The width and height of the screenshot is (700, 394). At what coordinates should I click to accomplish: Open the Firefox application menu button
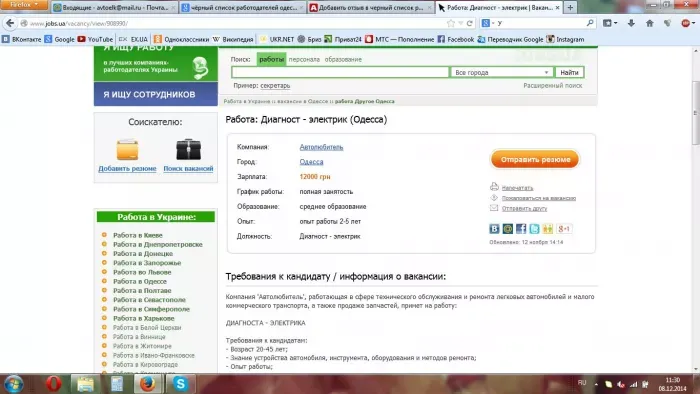24,5
